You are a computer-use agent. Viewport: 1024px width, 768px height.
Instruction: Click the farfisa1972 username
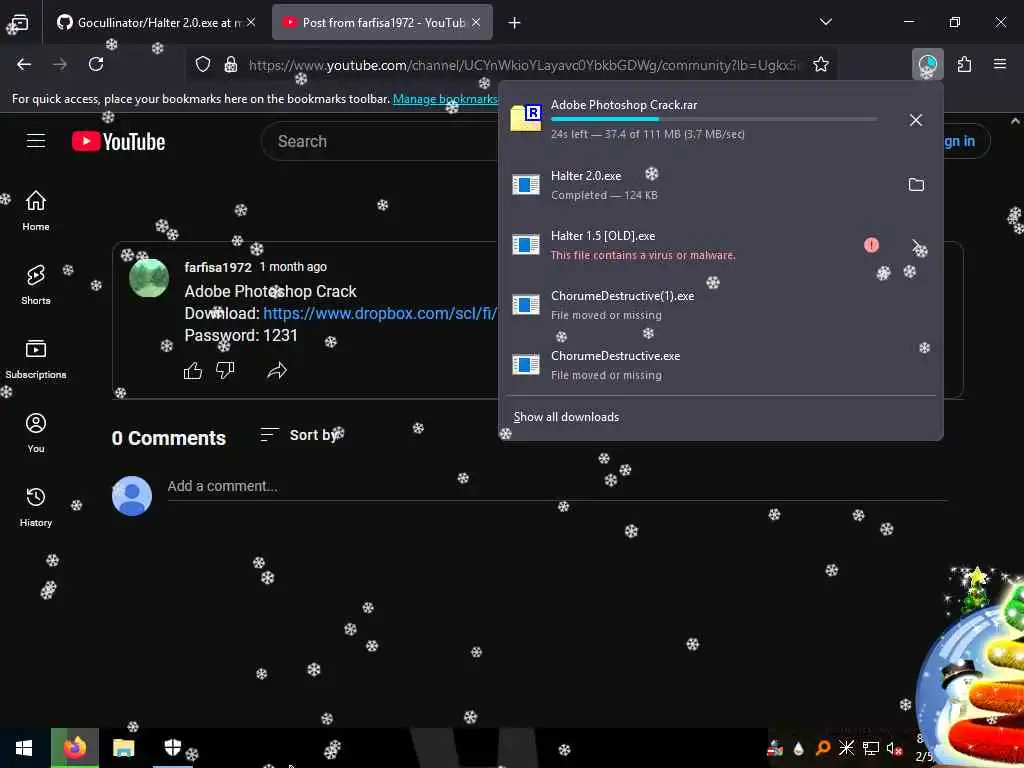[217, 267]
